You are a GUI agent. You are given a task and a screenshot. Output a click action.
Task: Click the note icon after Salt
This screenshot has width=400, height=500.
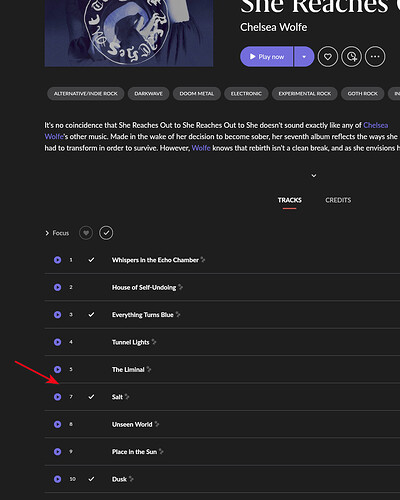pyautogui.click(x=127, y=397)
